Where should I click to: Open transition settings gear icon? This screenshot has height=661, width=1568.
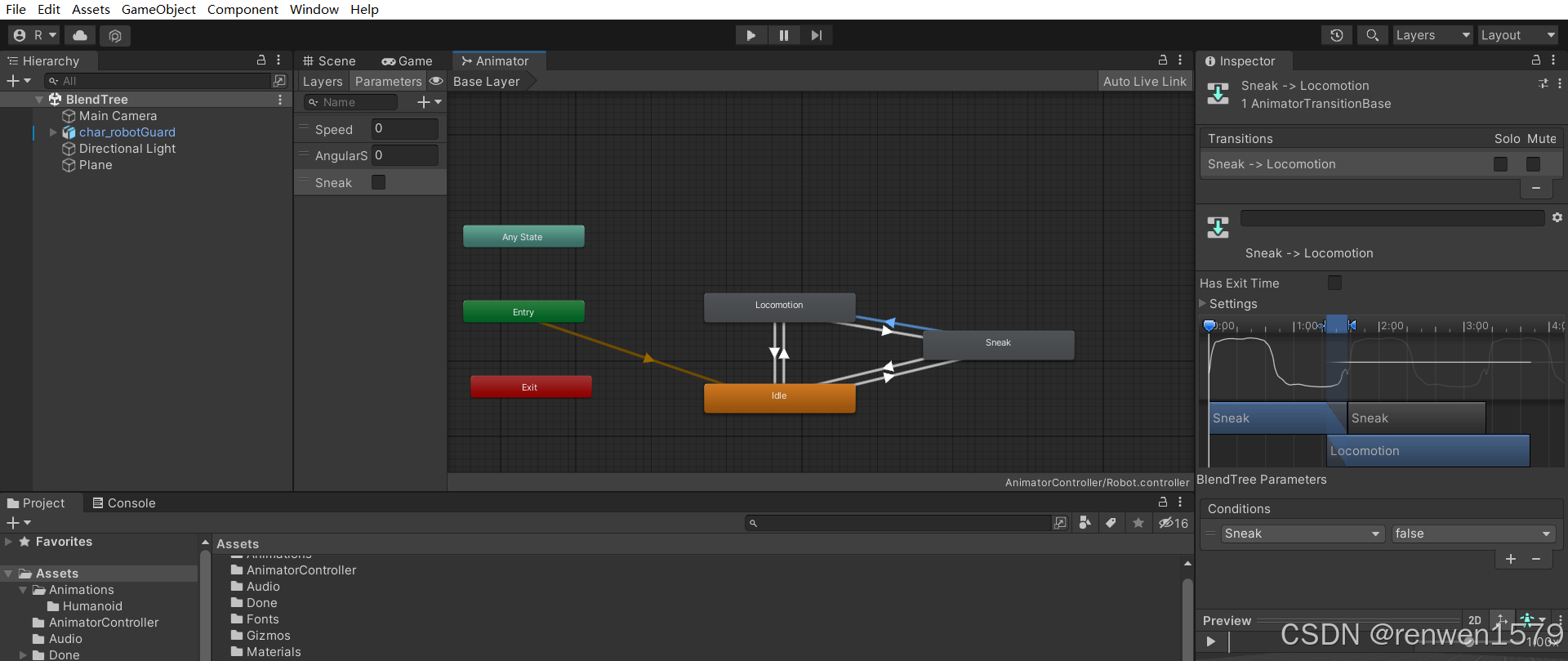1557,217
